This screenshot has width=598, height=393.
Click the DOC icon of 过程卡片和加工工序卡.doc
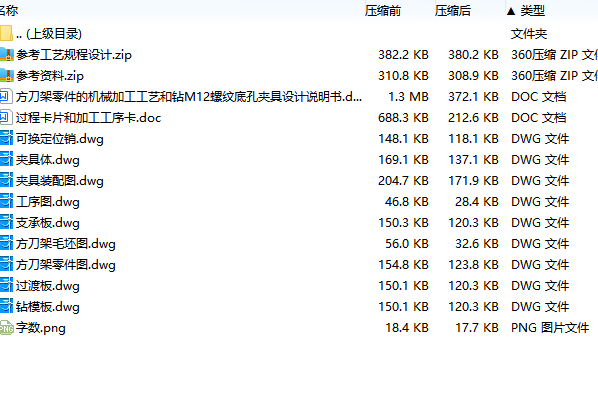(x=6, y=118)
